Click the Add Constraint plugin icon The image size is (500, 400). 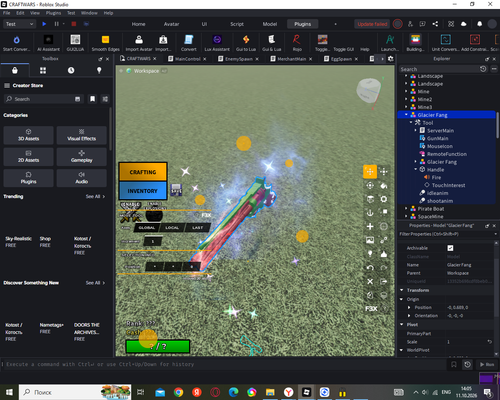click(x=475, y=40)
